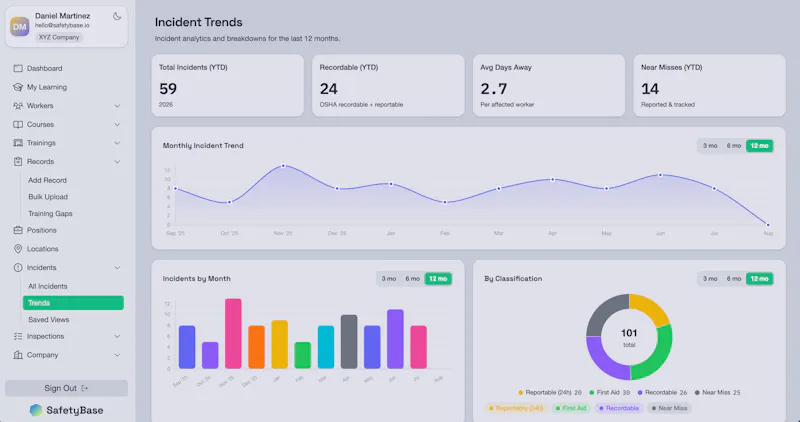Click the DM profile avatar
800x422 pixels.
[20, 27]
